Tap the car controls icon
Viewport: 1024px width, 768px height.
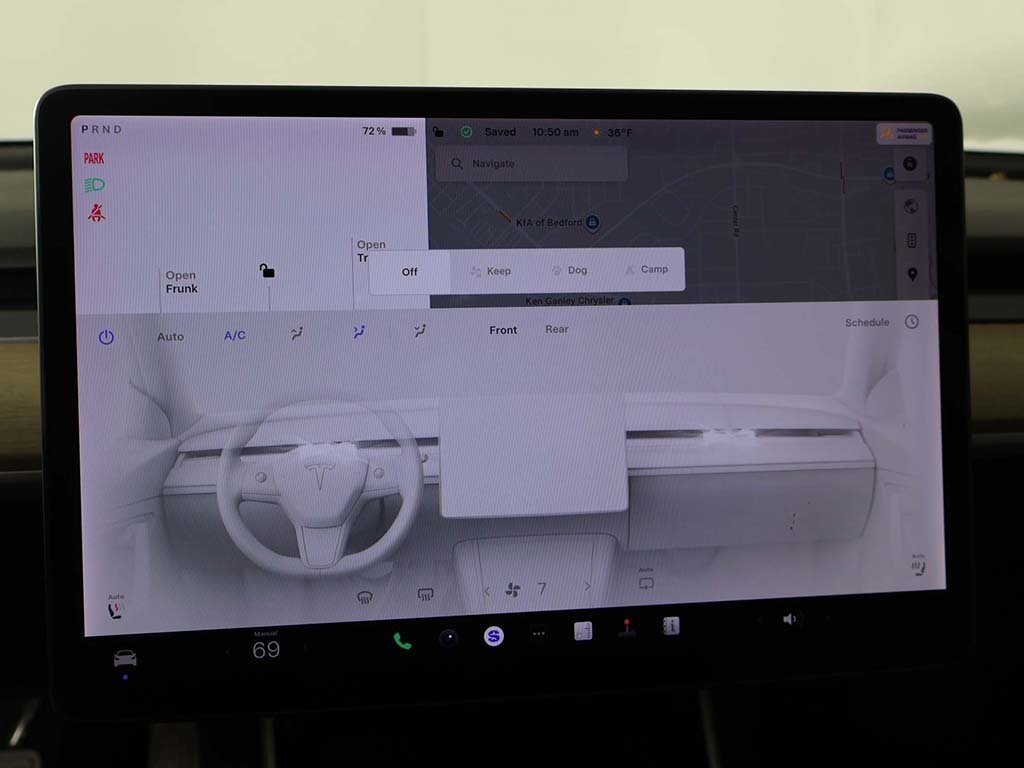(x=125, y=658)
